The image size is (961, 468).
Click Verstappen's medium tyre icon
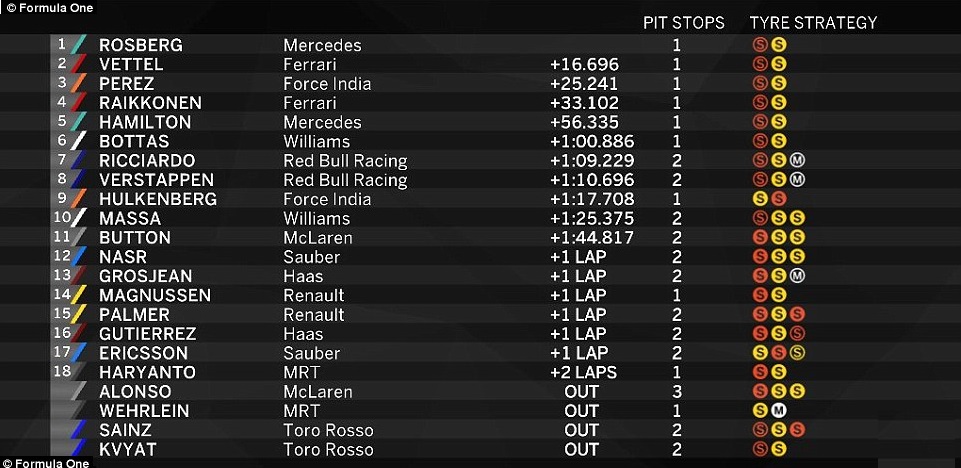[797, 180]
